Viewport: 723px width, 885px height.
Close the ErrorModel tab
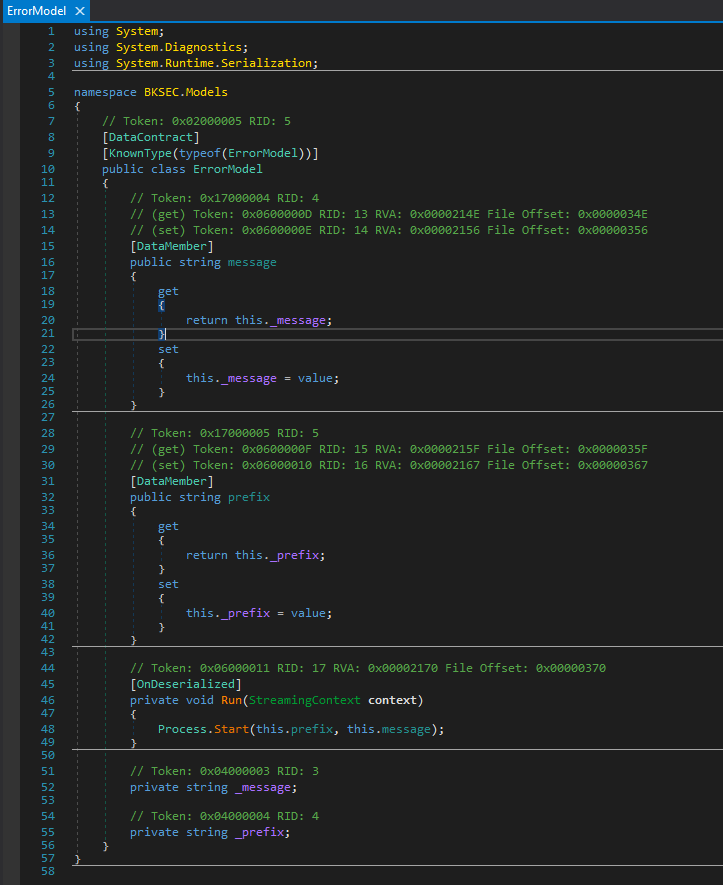click(x=79, y=11)
